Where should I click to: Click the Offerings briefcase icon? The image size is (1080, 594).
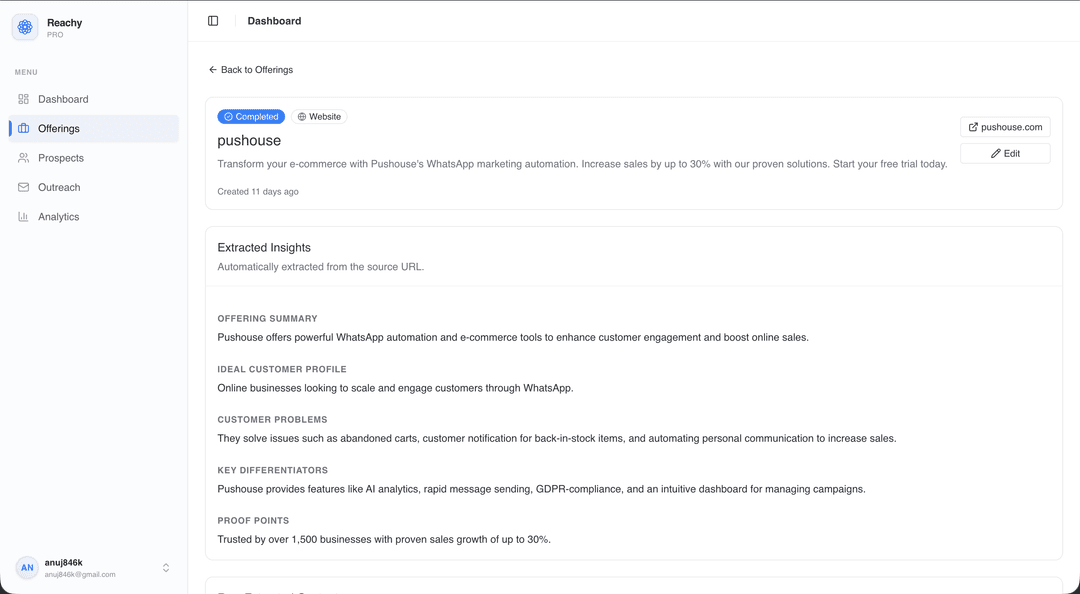click(x=23, y=129)
